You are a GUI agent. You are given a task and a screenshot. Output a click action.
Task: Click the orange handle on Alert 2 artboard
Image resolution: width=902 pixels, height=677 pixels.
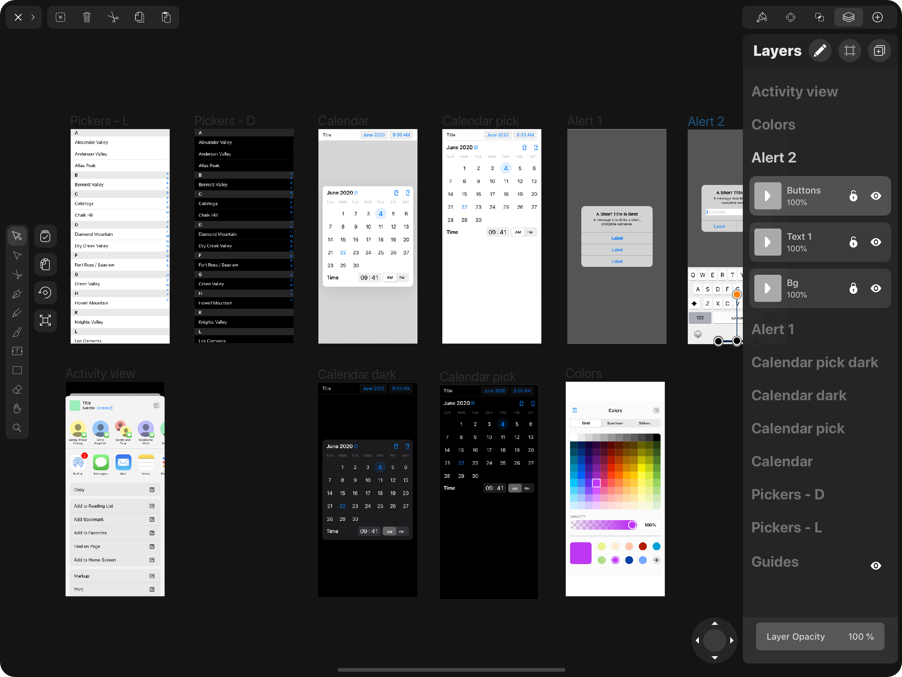click(x=736, y=294)
